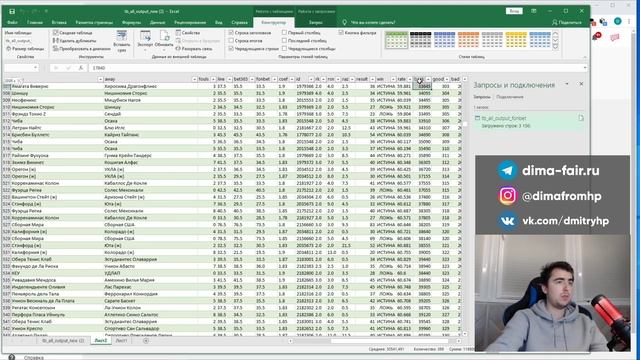
Task: Click the red notification extension icon in the browser
Action: pyautogui.click(x=598, y=37)
